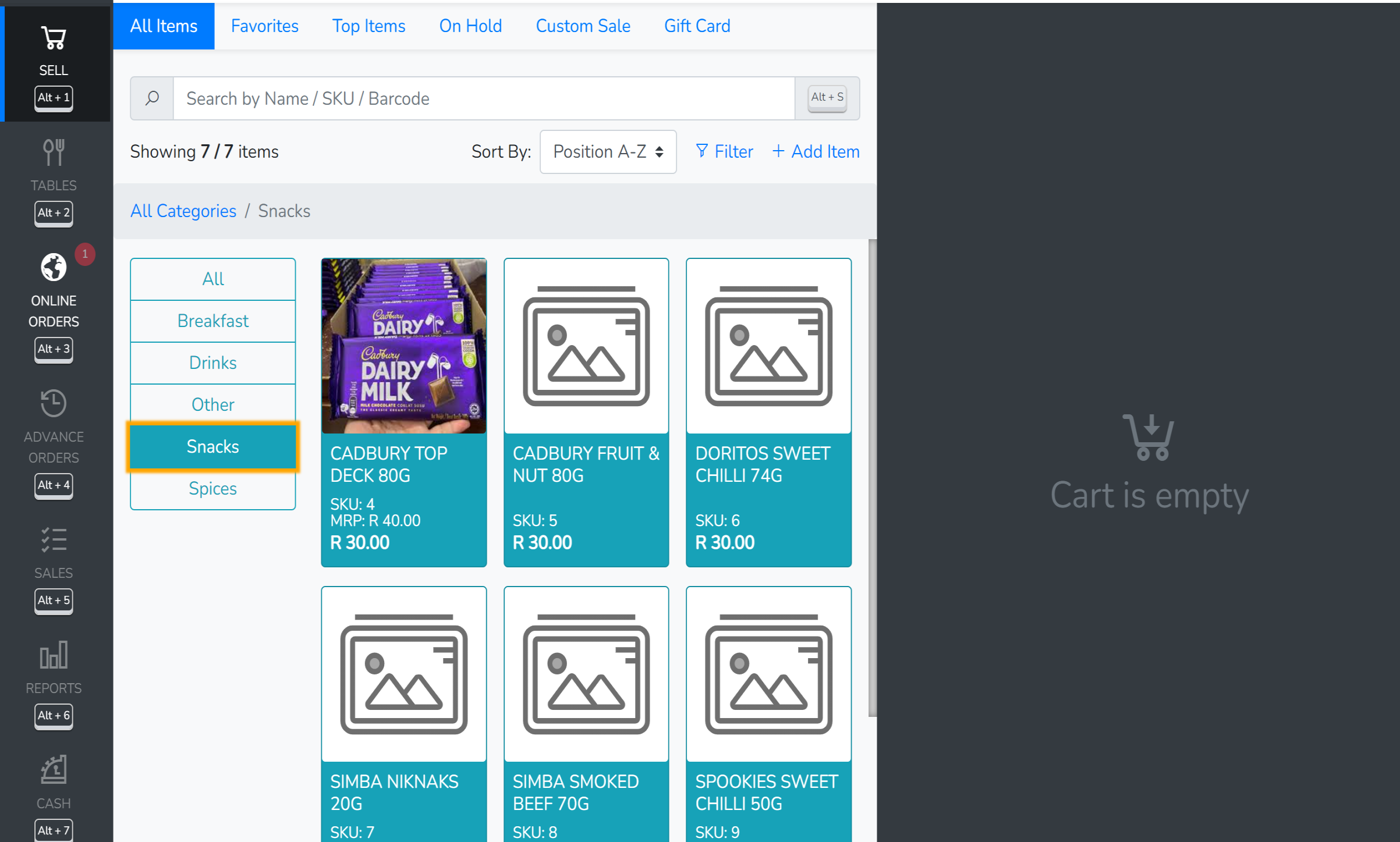This screenshot has height=842, width=1400.
Task: Click the Alt + 2 shortcut badge
Action: [54, 213]
